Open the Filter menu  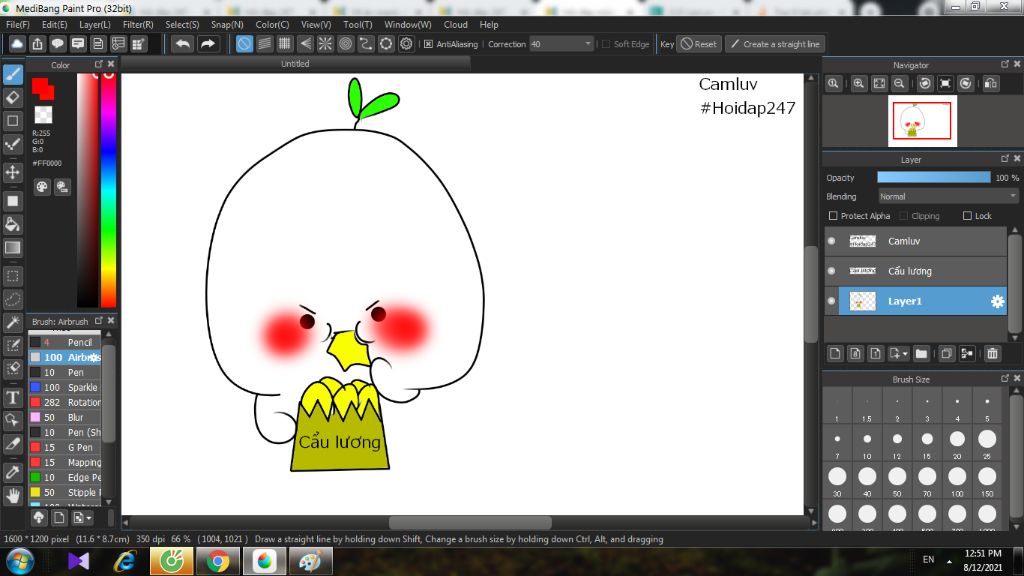138,25
